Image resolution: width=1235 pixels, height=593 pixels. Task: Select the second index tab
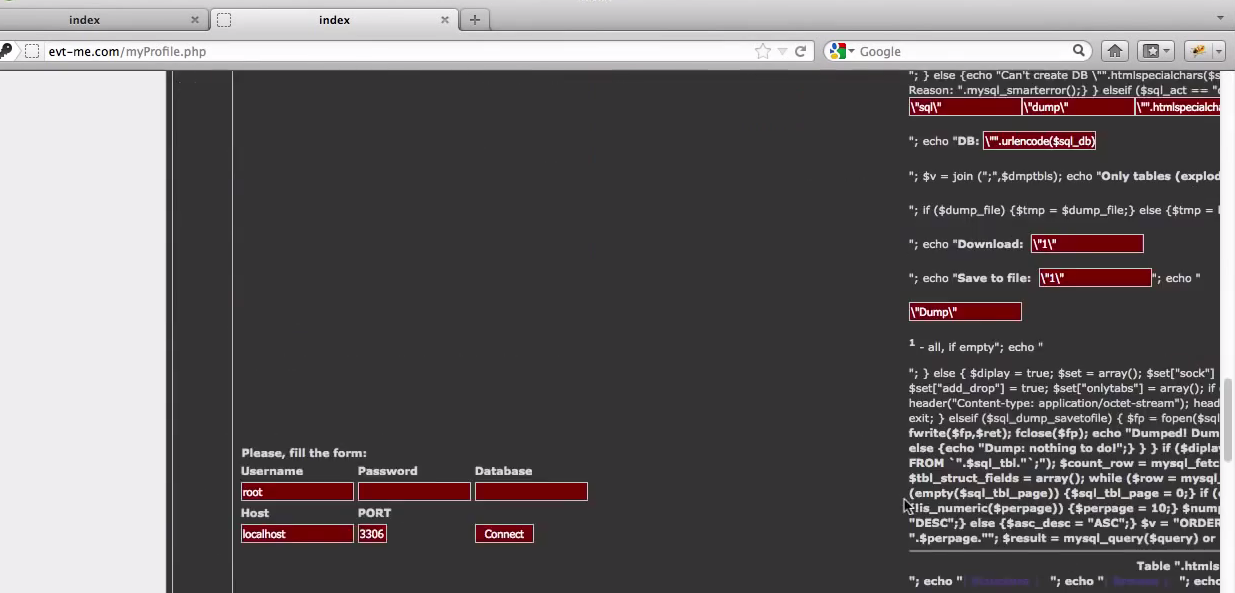click(x=334, y=20)
